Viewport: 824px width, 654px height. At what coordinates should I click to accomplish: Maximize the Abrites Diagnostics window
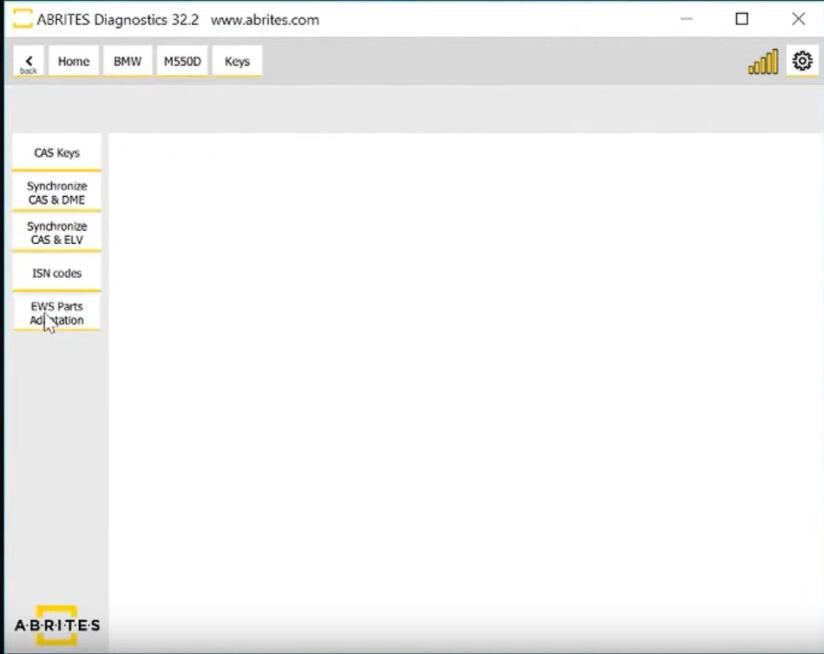click(741, 19)
